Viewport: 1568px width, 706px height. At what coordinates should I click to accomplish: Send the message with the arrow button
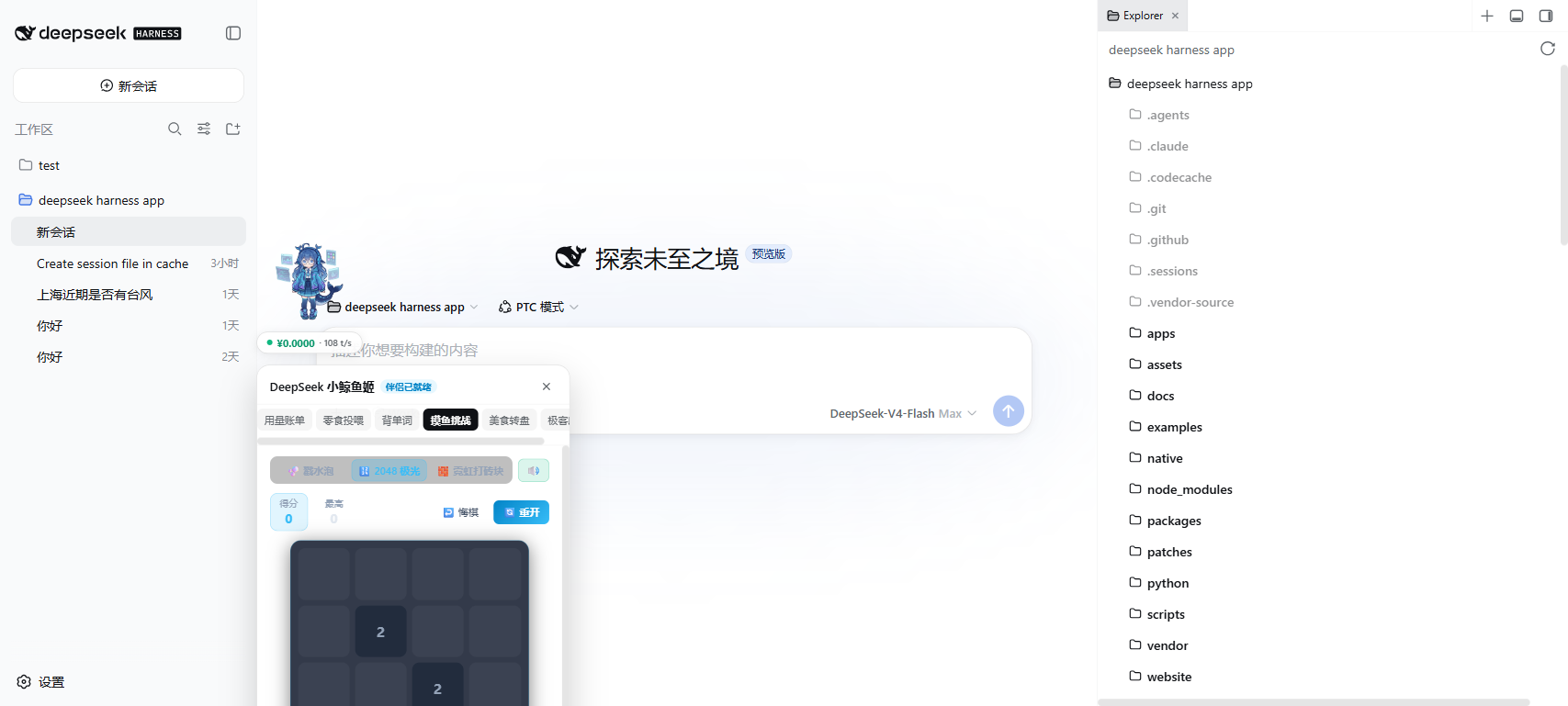1009,411
